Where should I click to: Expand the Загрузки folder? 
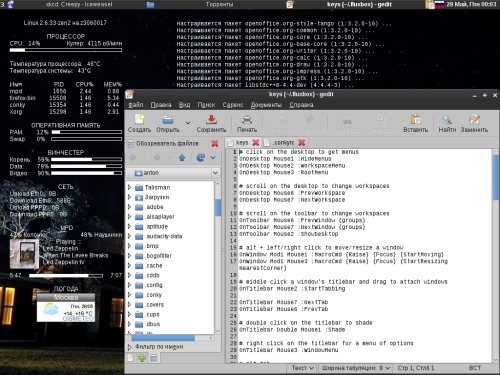[x=130, y=197]
